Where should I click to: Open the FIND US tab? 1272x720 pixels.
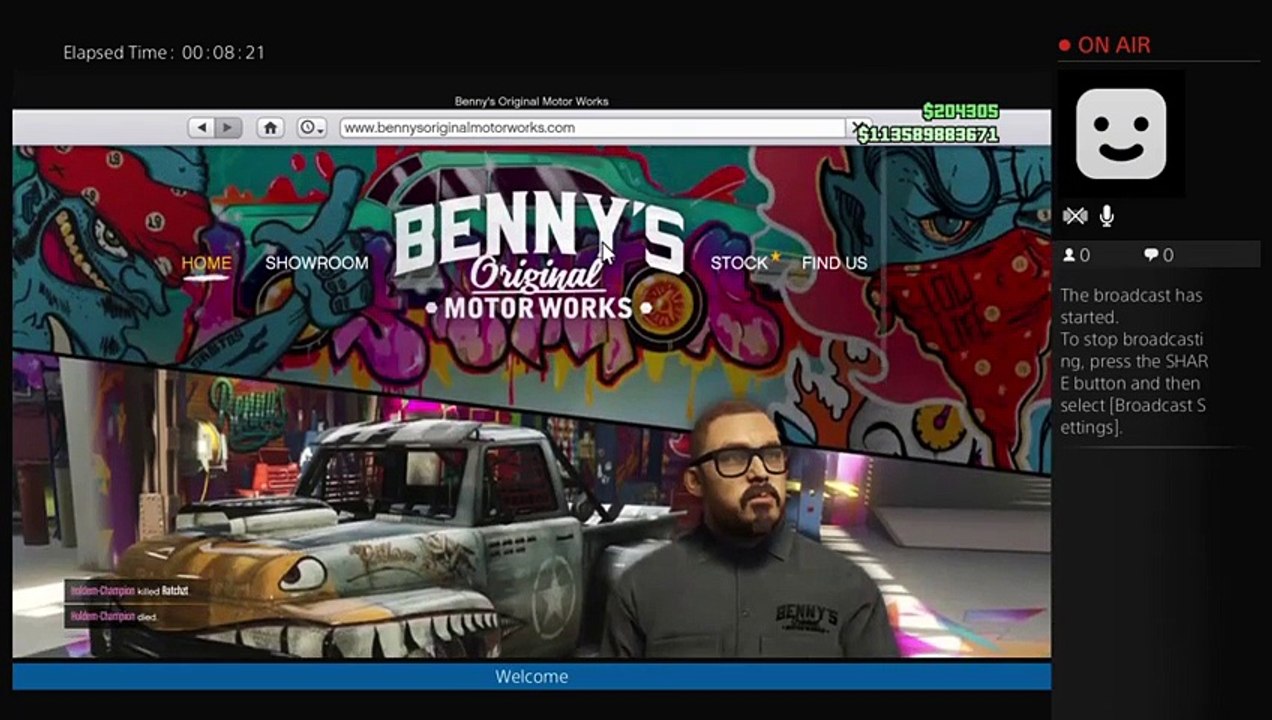click(x=834, y=263)
